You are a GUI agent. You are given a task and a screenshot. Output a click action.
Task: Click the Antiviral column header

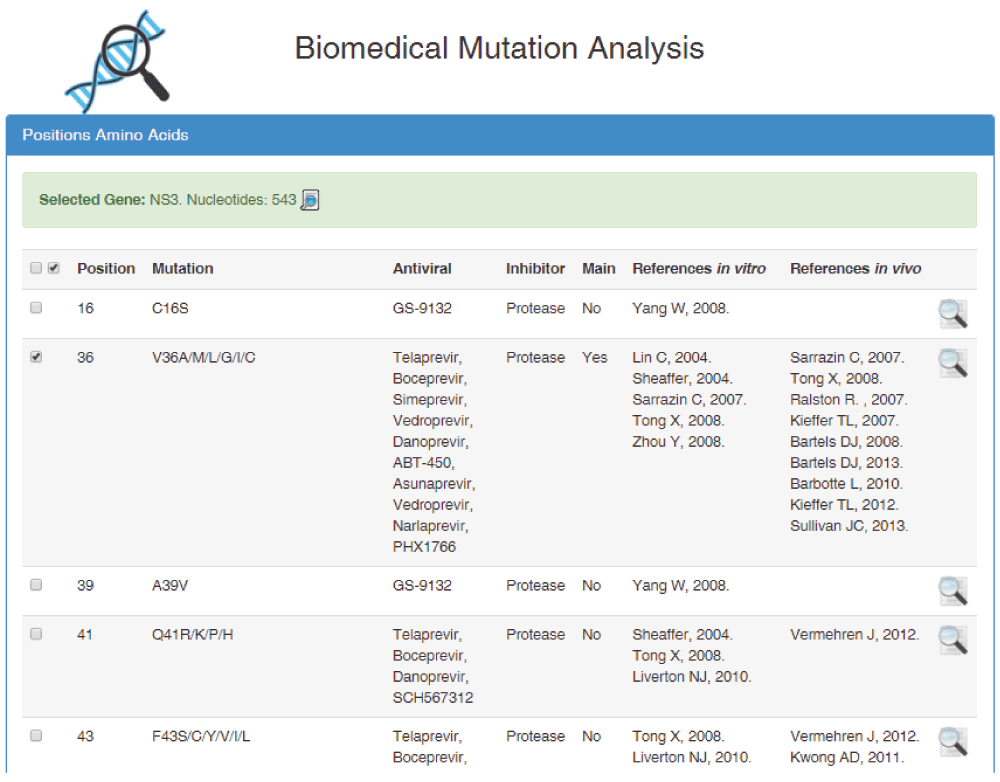point(422,268)
